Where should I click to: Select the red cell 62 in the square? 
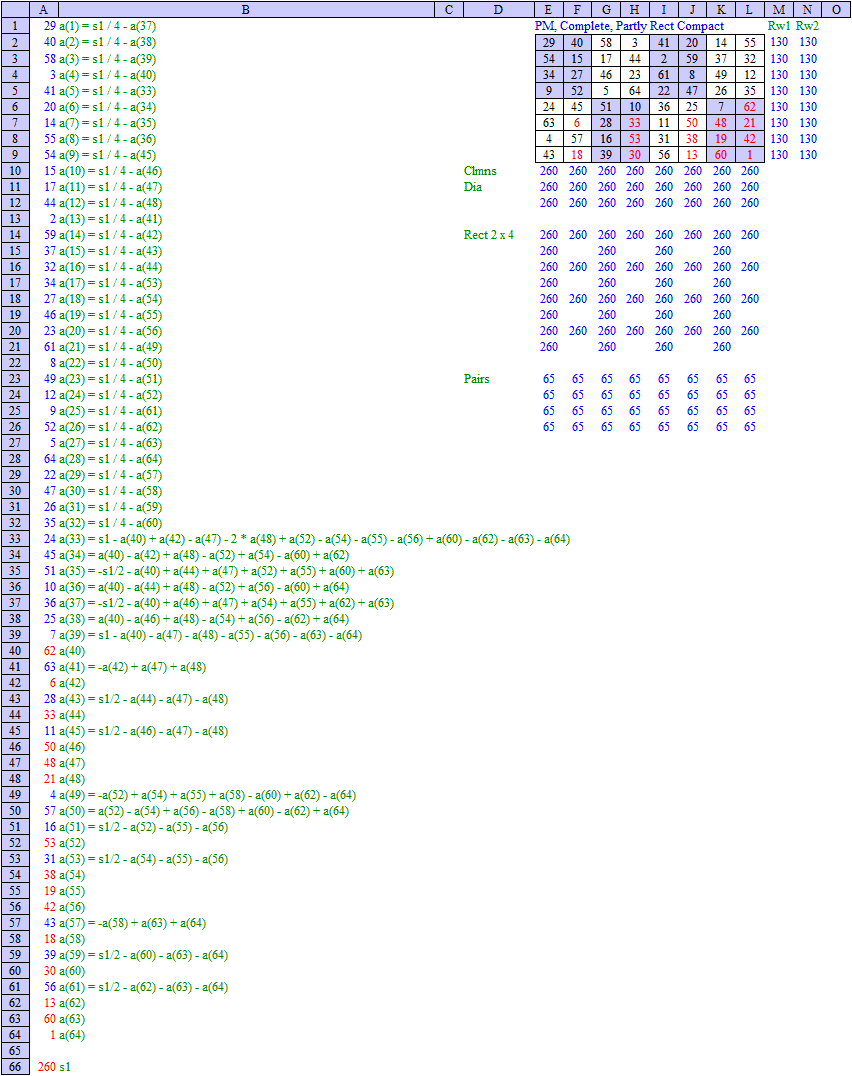click(750, 107)
